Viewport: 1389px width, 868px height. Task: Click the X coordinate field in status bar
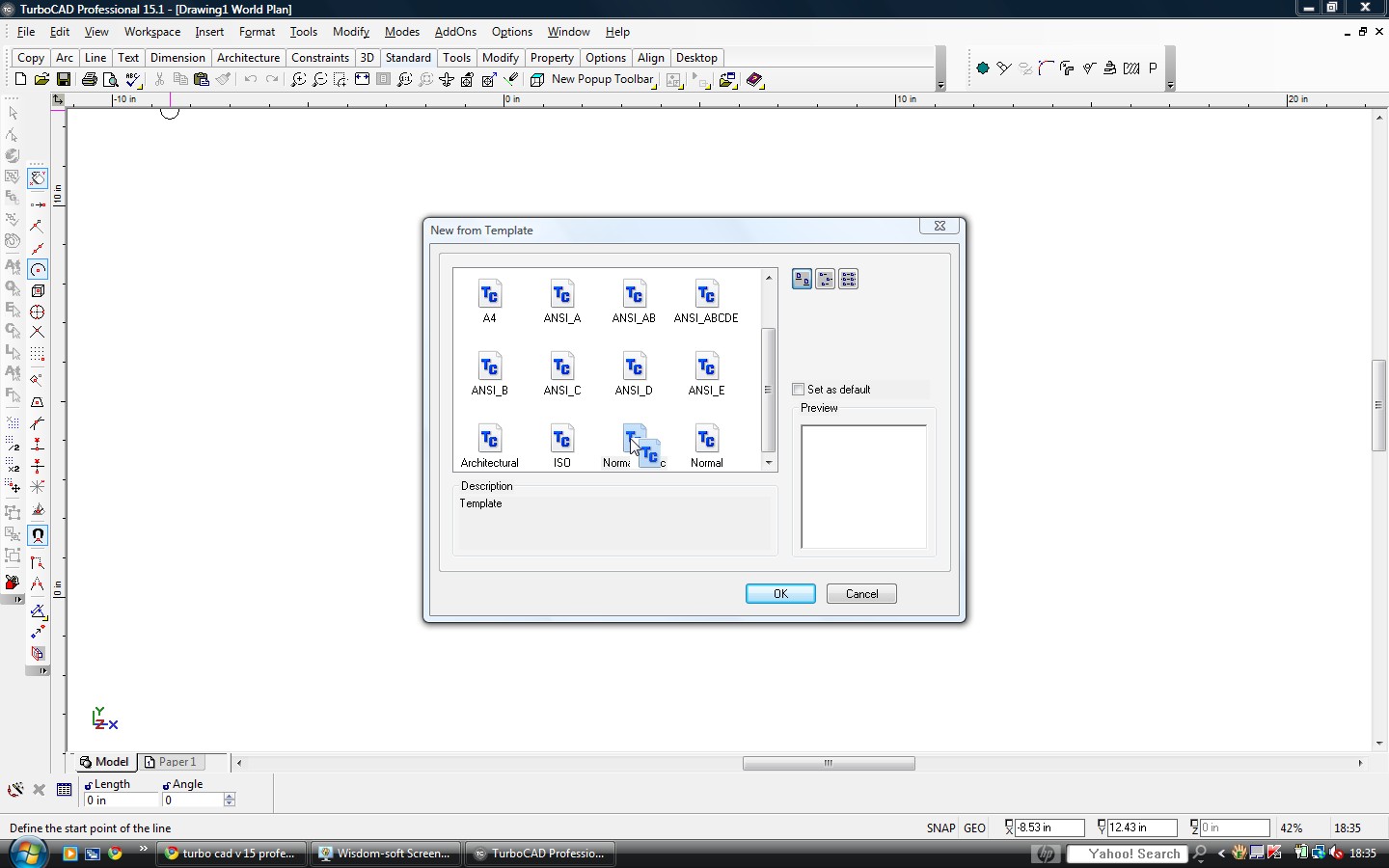pos(1049,827)
